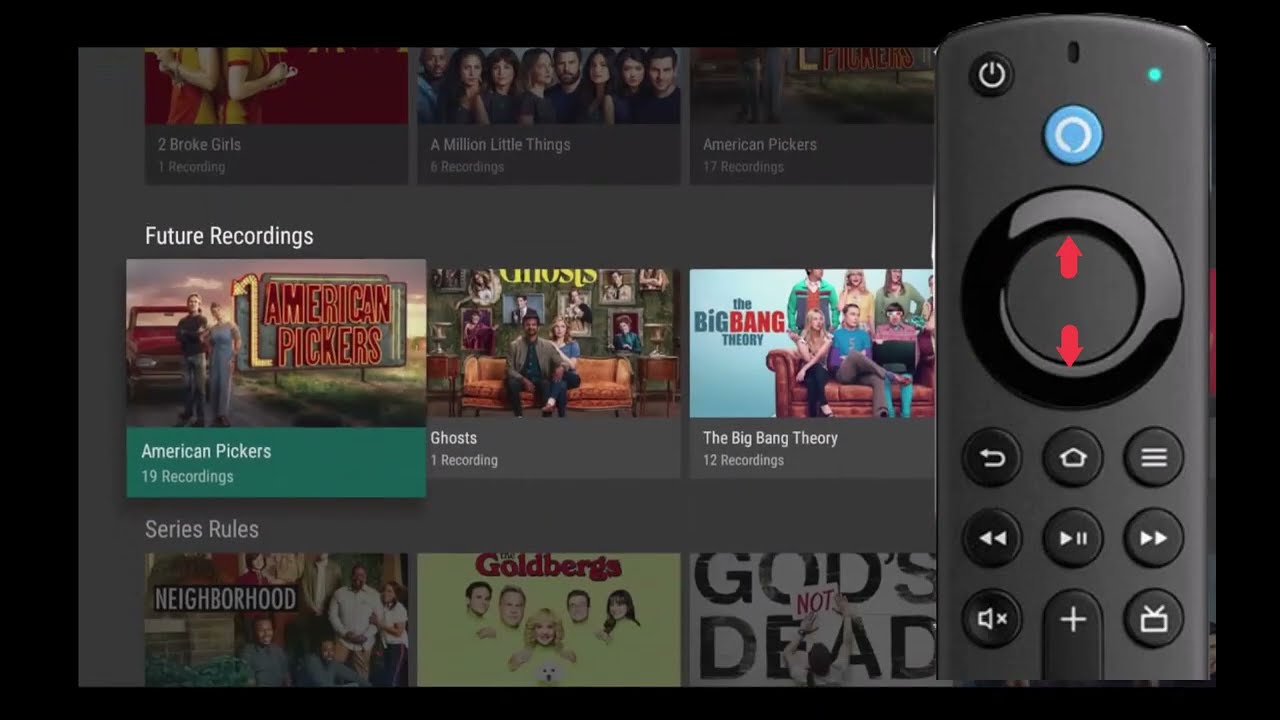The width and height of the screenshot is (1280, 720).
Task: Tap the play/pause button on remote
Action: (1073, 538)
